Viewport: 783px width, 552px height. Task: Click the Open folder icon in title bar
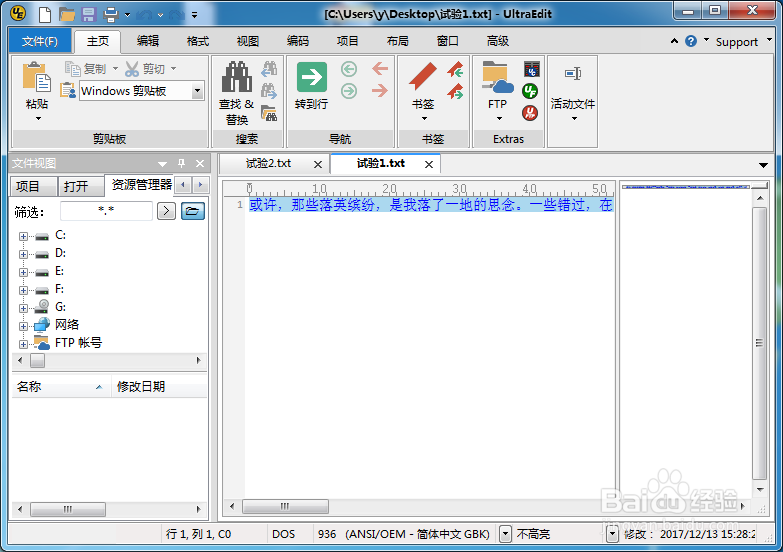[x=67, y=14]
